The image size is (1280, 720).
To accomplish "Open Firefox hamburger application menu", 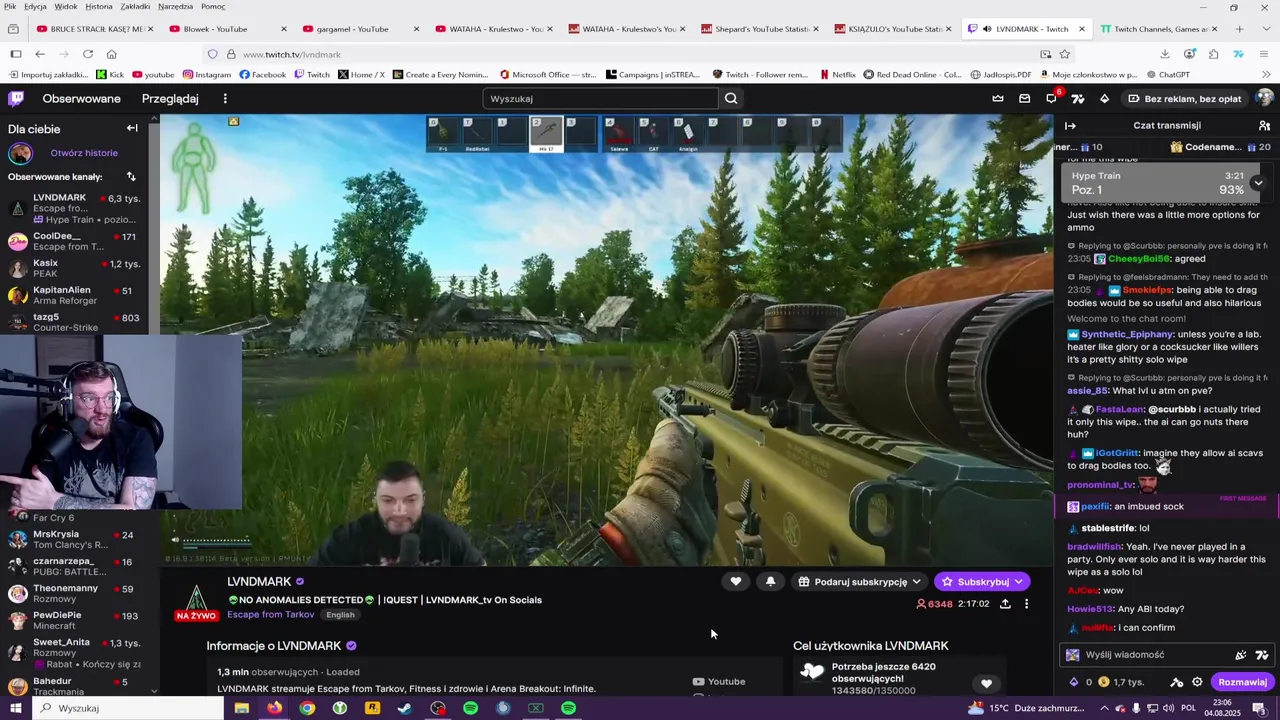I will pyautogui.click(x=1265, y=54).
